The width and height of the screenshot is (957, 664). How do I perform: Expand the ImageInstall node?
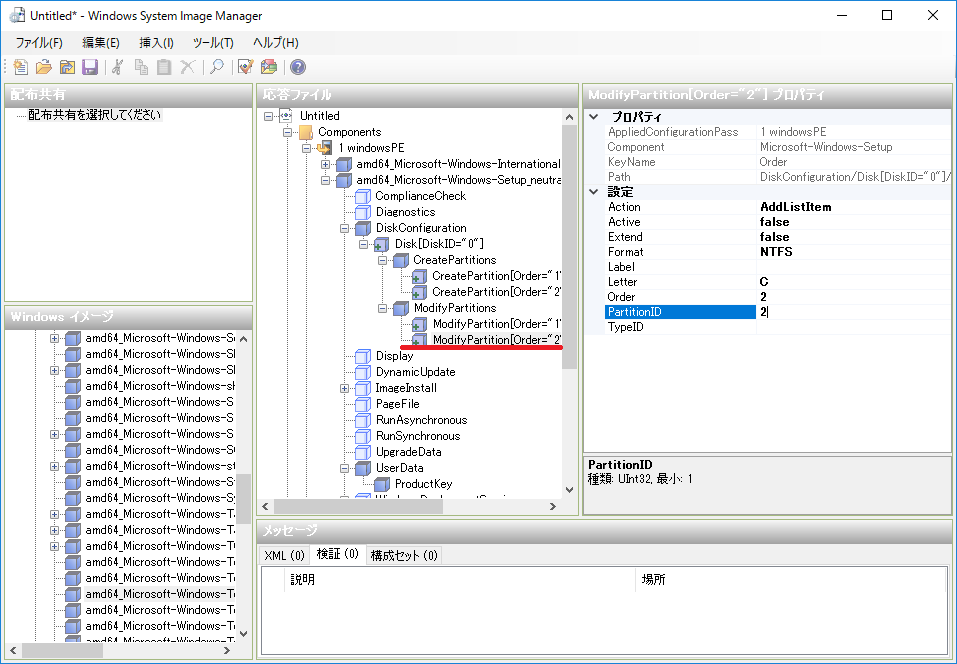pos(344,388)
